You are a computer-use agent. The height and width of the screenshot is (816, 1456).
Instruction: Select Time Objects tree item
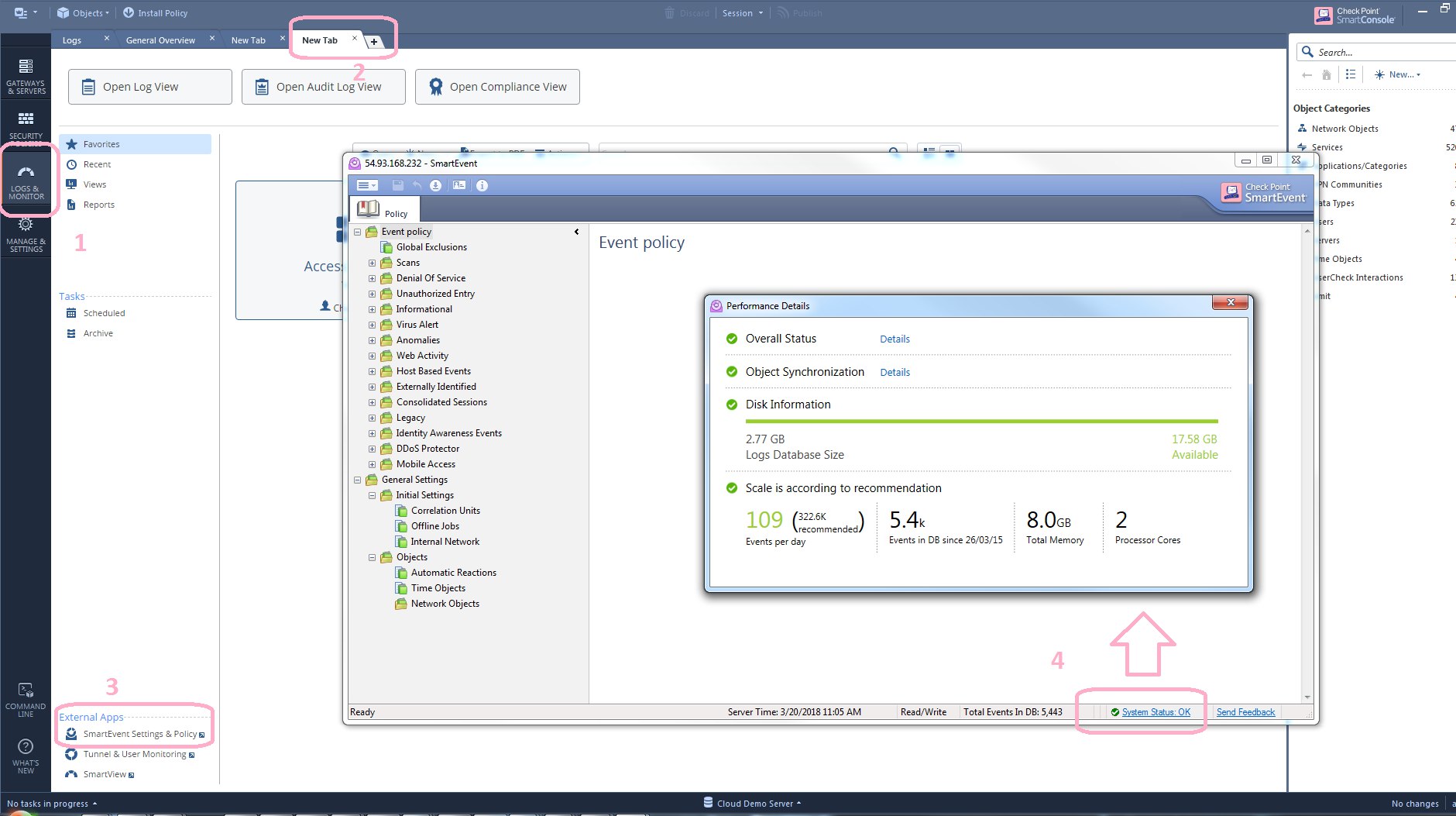438,588
